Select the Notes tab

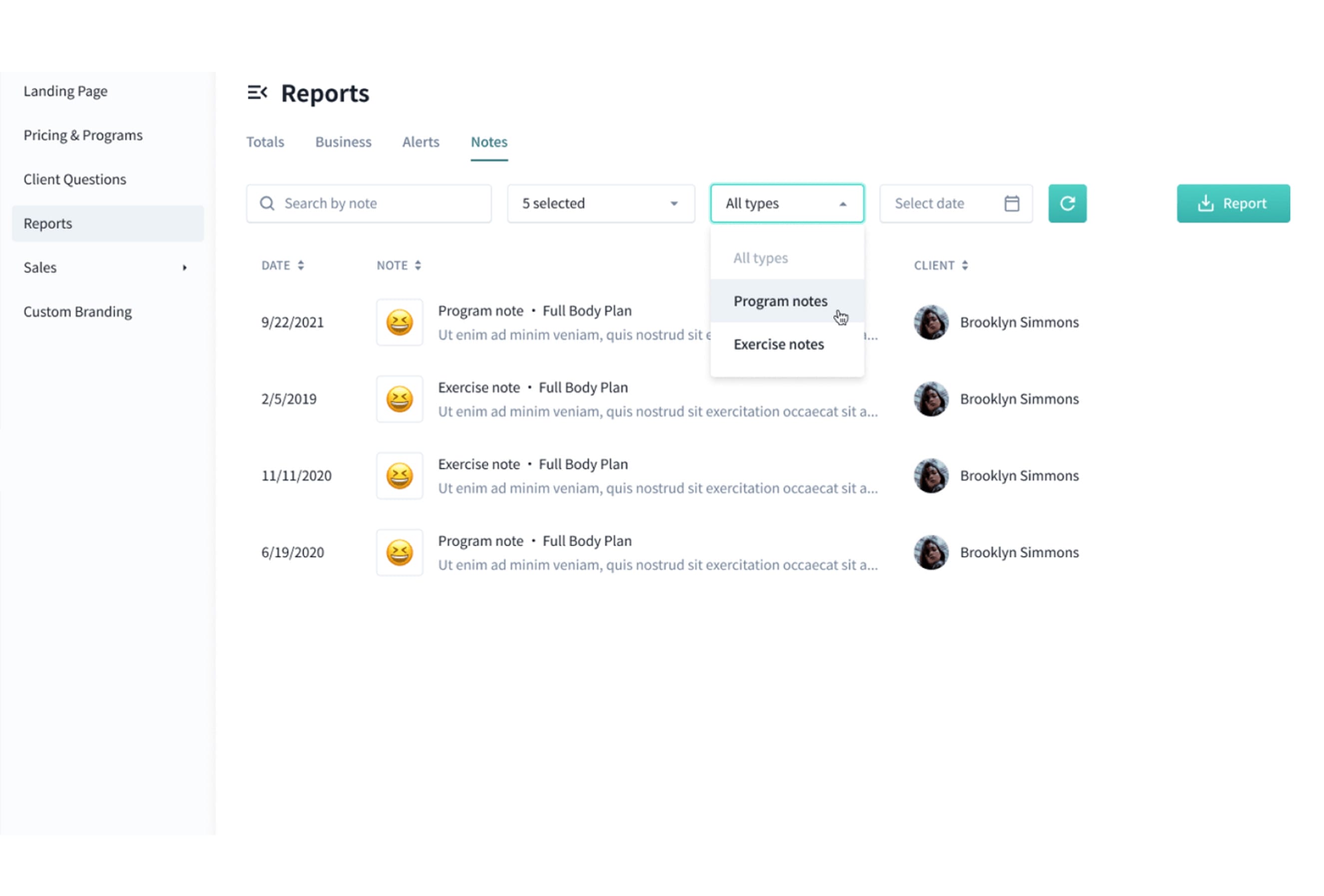pyautogui.click(x=489, y=142)
